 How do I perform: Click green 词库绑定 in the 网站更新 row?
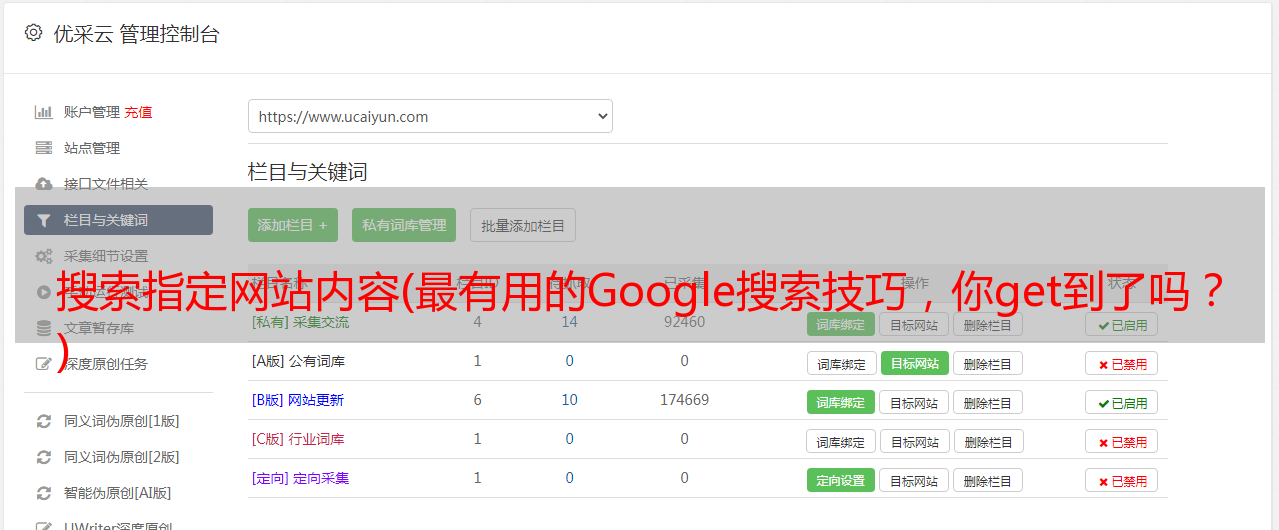point(841,402)
